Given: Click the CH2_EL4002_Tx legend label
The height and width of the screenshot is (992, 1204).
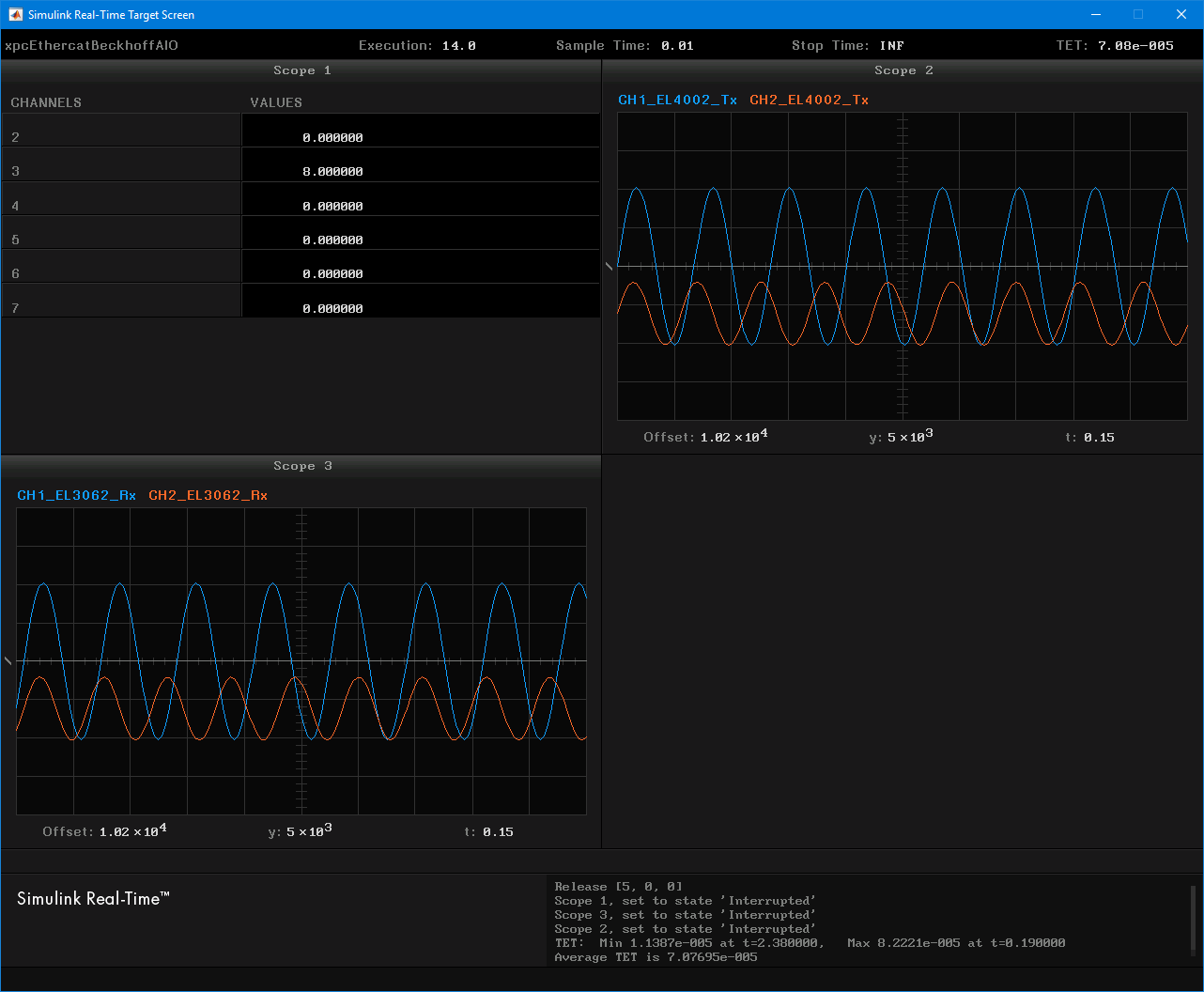Looking at the screenshot, I should click(809, 100).
